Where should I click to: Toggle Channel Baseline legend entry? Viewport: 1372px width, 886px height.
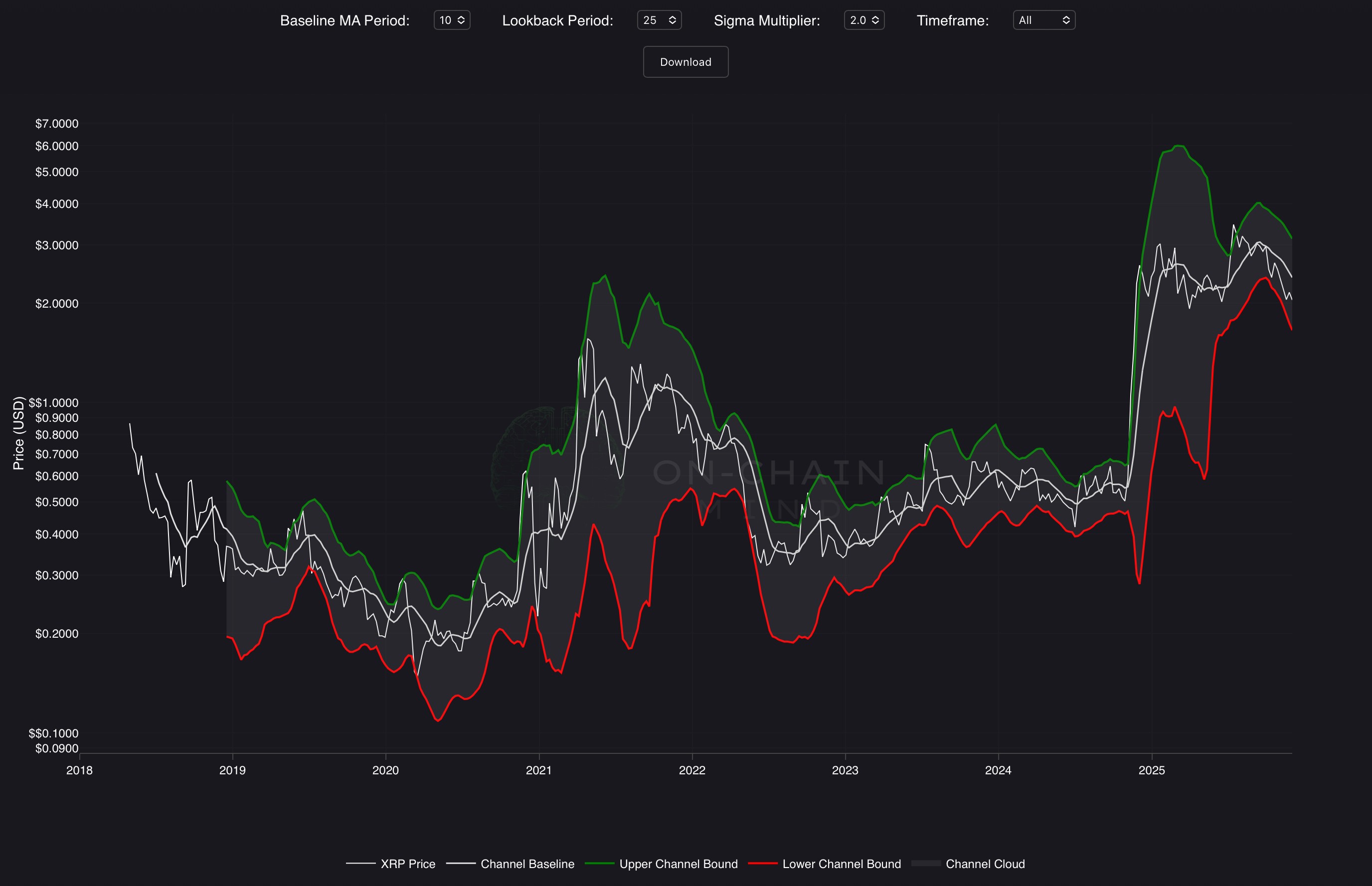[527, 864]
